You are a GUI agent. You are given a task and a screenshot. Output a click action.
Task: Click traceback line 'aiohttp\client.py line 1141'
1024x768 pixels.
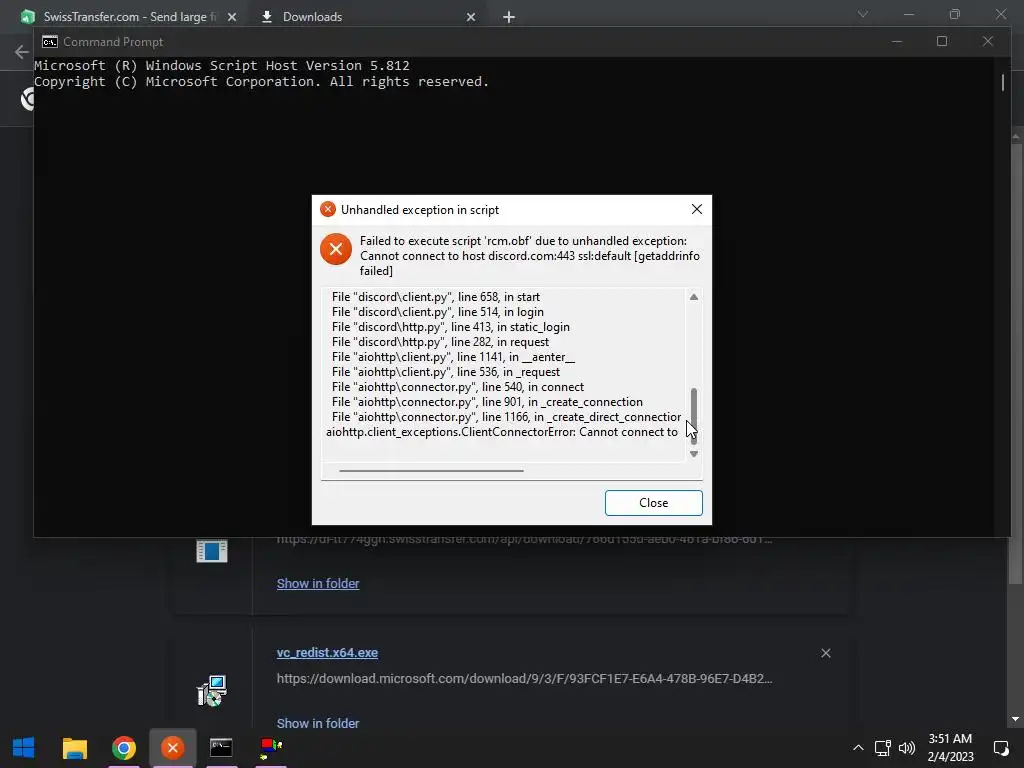point(453,357)
